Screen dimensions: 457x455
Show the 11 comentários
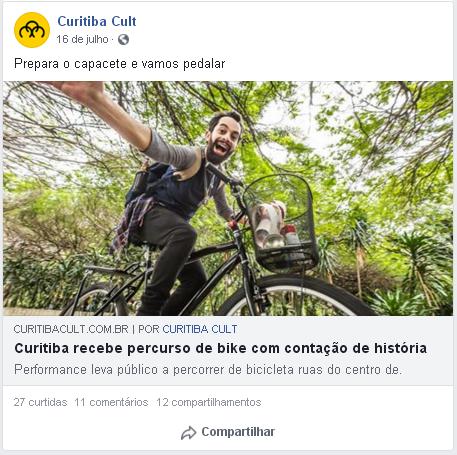(111, 402)
